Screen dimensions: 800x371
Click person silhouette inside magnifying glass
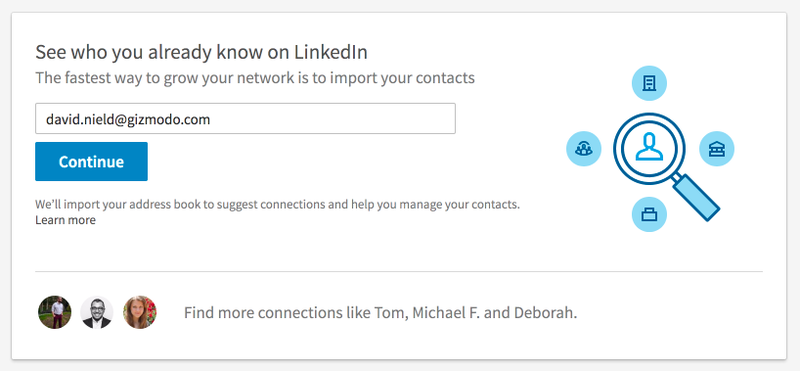coord(649,147)
